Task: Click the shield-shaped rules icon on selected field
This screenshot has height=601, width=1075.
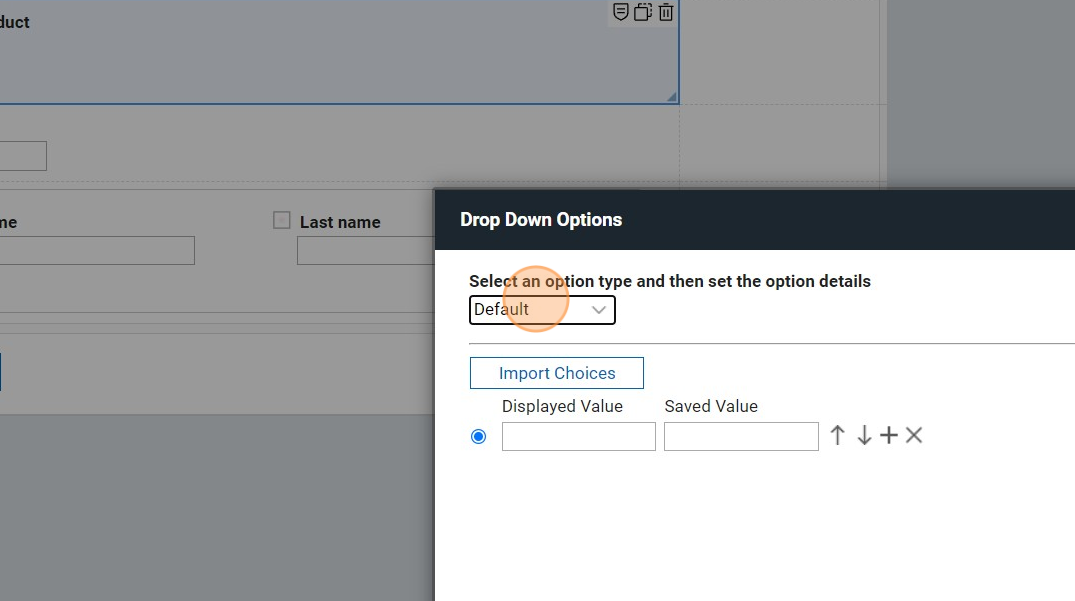Action: pos(620,12)
